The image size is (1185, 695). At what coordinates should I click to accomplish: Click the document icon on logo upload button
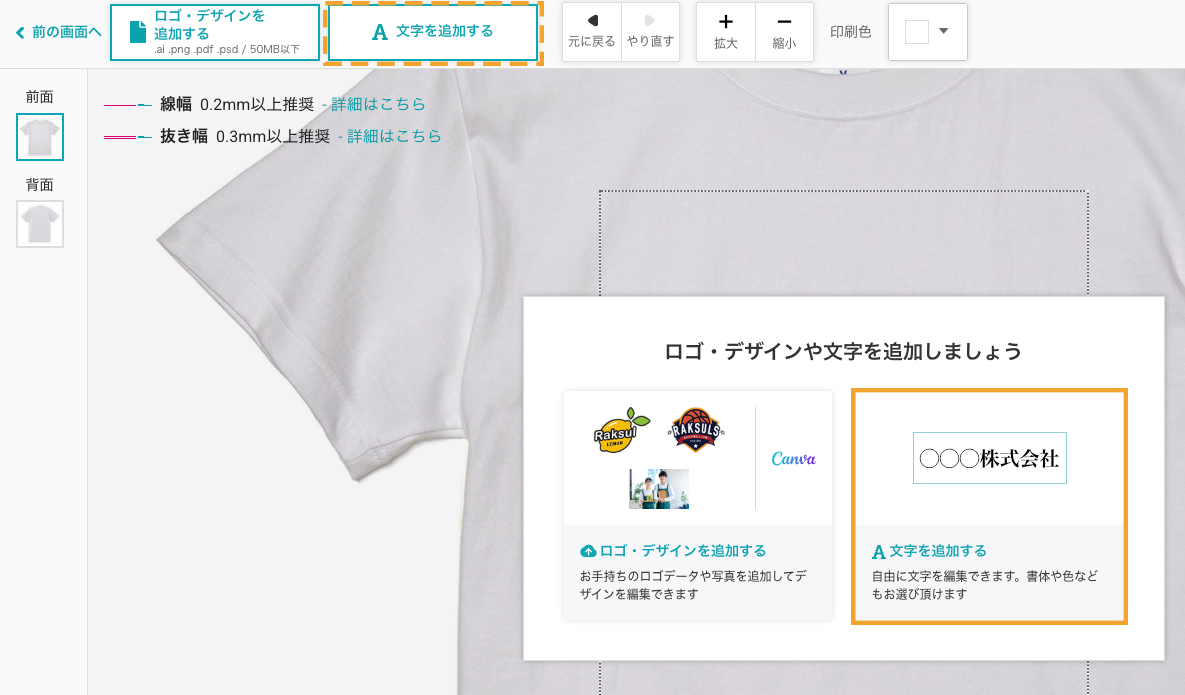tap(138, 32)
